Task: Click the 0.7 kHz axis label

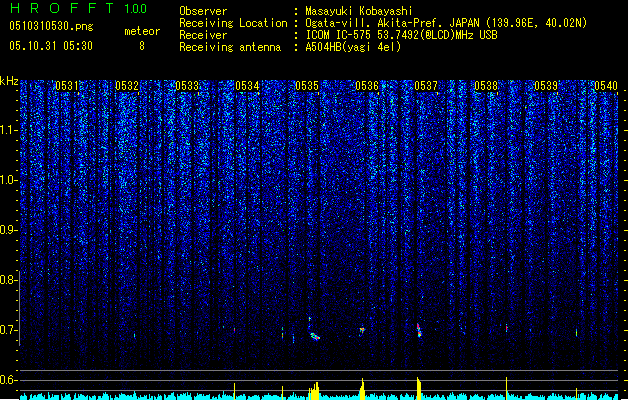Action: (8, 330)
